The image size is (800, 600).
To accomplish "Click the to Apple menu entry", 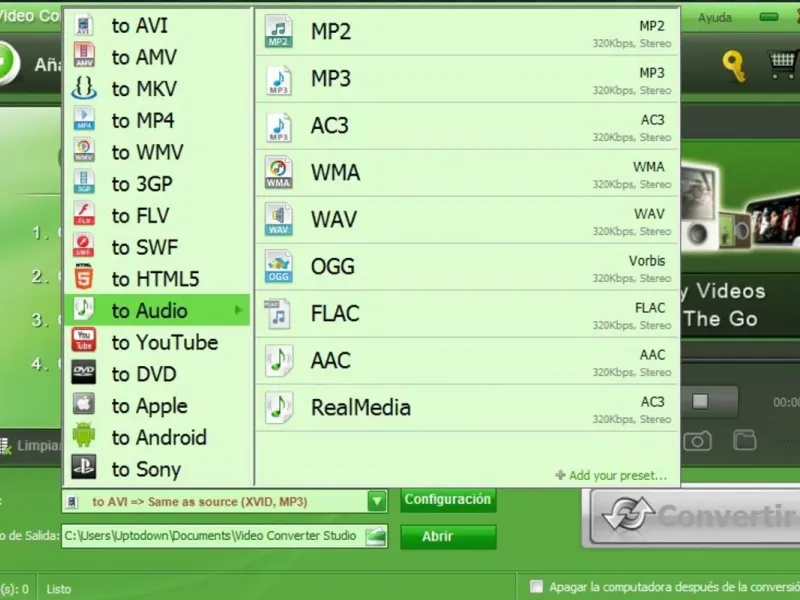I will click(158, 405).
